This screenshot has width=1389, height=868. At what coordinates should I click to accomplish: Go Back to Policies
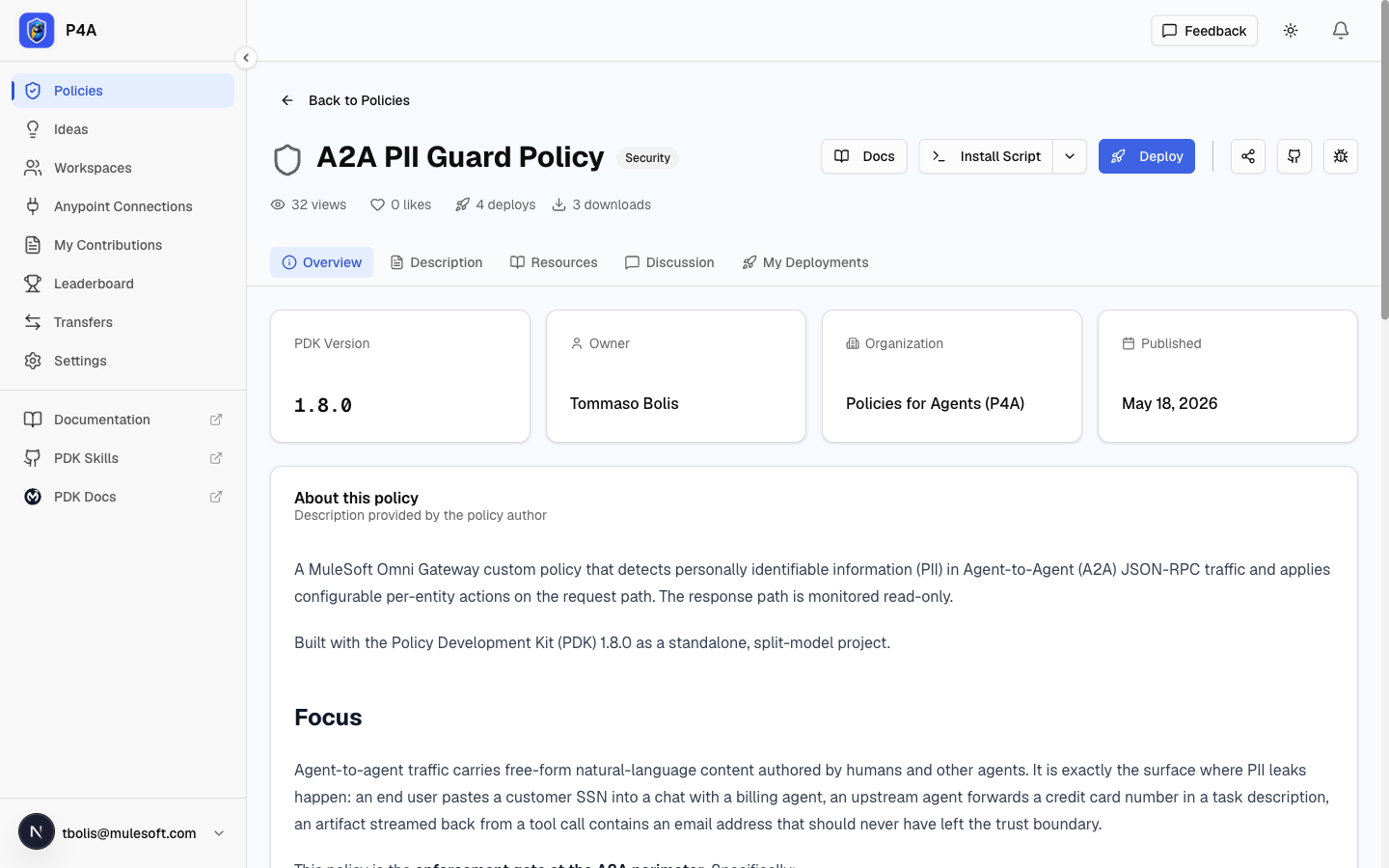(x=344, y=100)
